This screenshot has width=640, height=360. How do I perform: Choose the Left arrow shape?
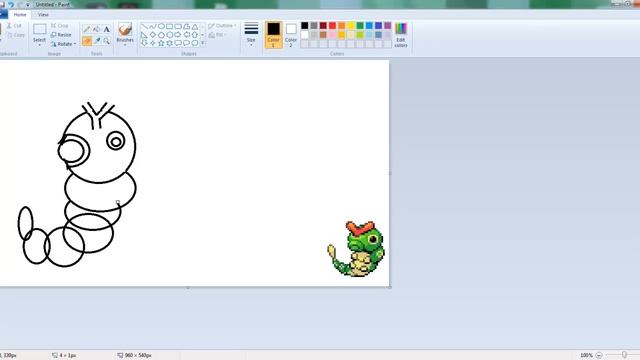click(x=187, y=35)
